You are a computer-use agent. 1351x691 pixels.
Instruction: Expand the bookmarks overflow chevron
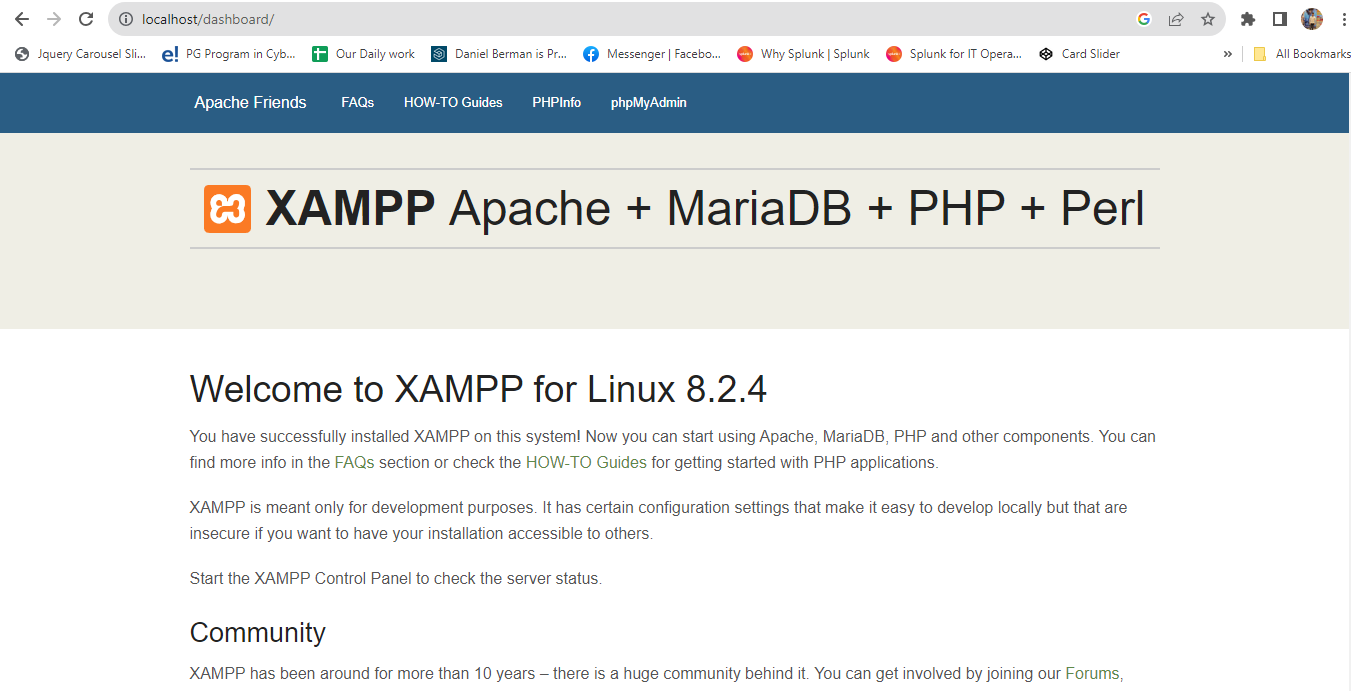(x=1227, y=54)
